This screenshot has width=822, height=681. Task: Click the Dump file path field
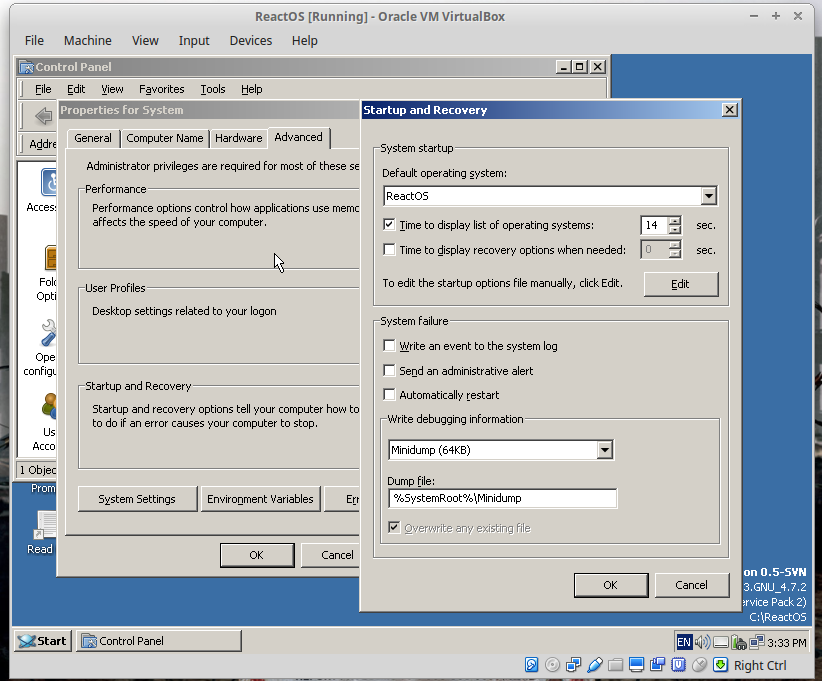point(502,498)
